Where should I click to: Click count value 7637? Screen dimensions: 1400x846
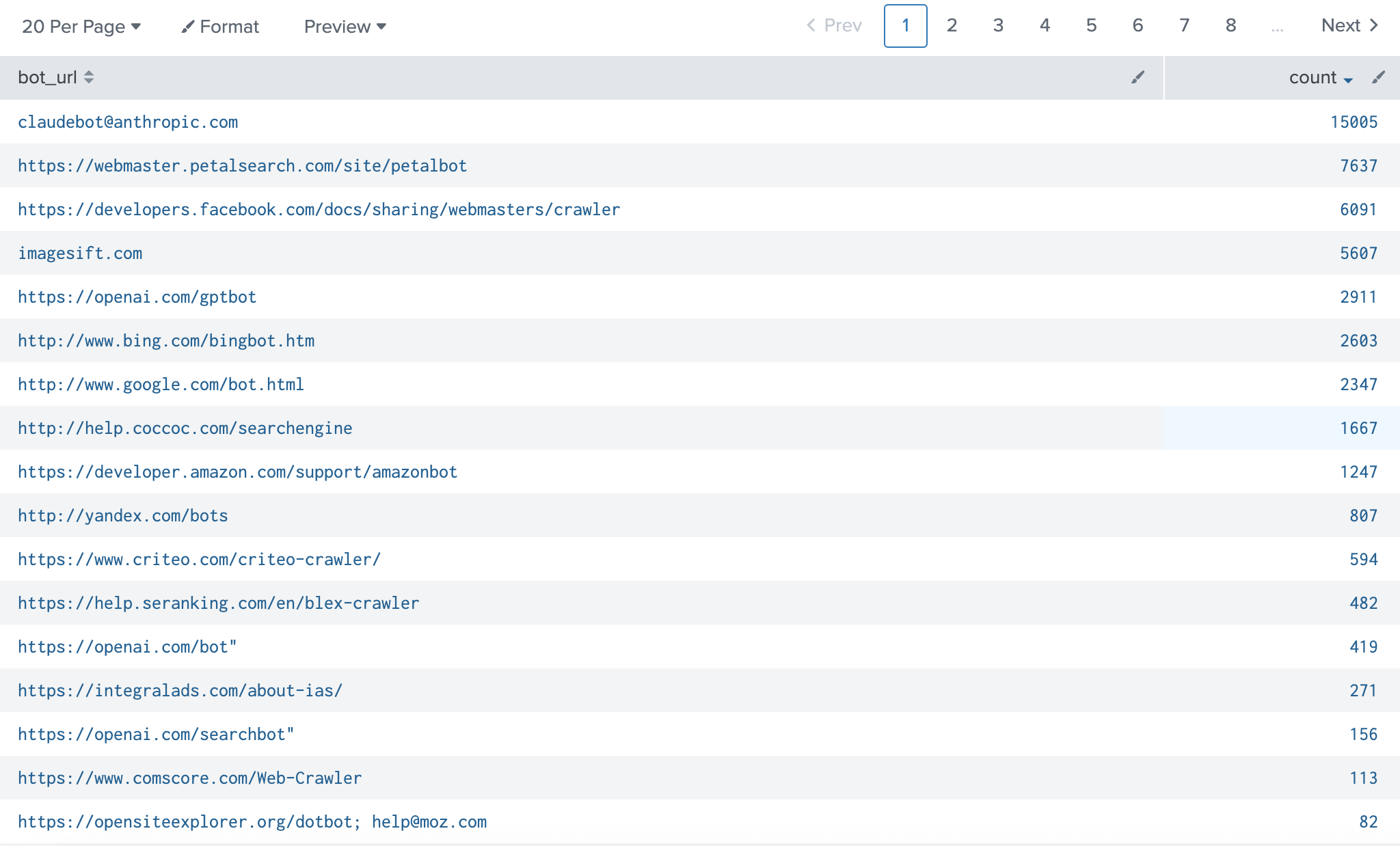pyautogui.click(x=1358, y=165)
